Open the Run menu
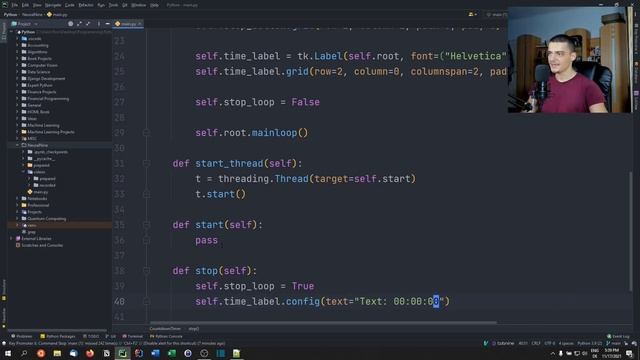Viewport: 640px width, 360px height. 101,5
